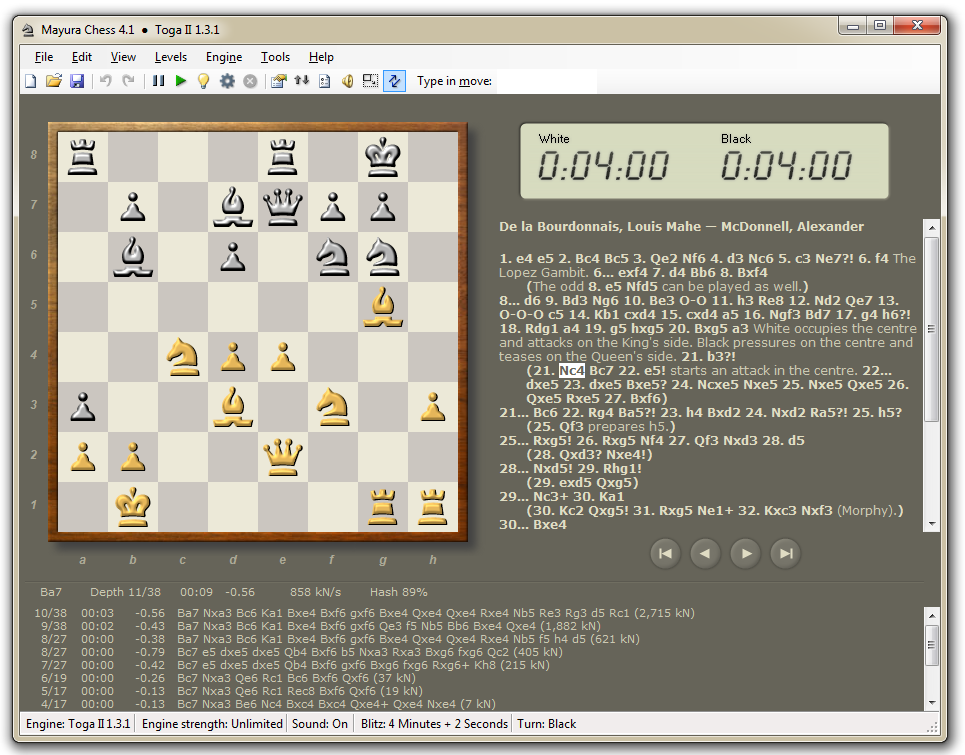
Task: Open a game file with folder icon
Action: (x=54, y=81)
